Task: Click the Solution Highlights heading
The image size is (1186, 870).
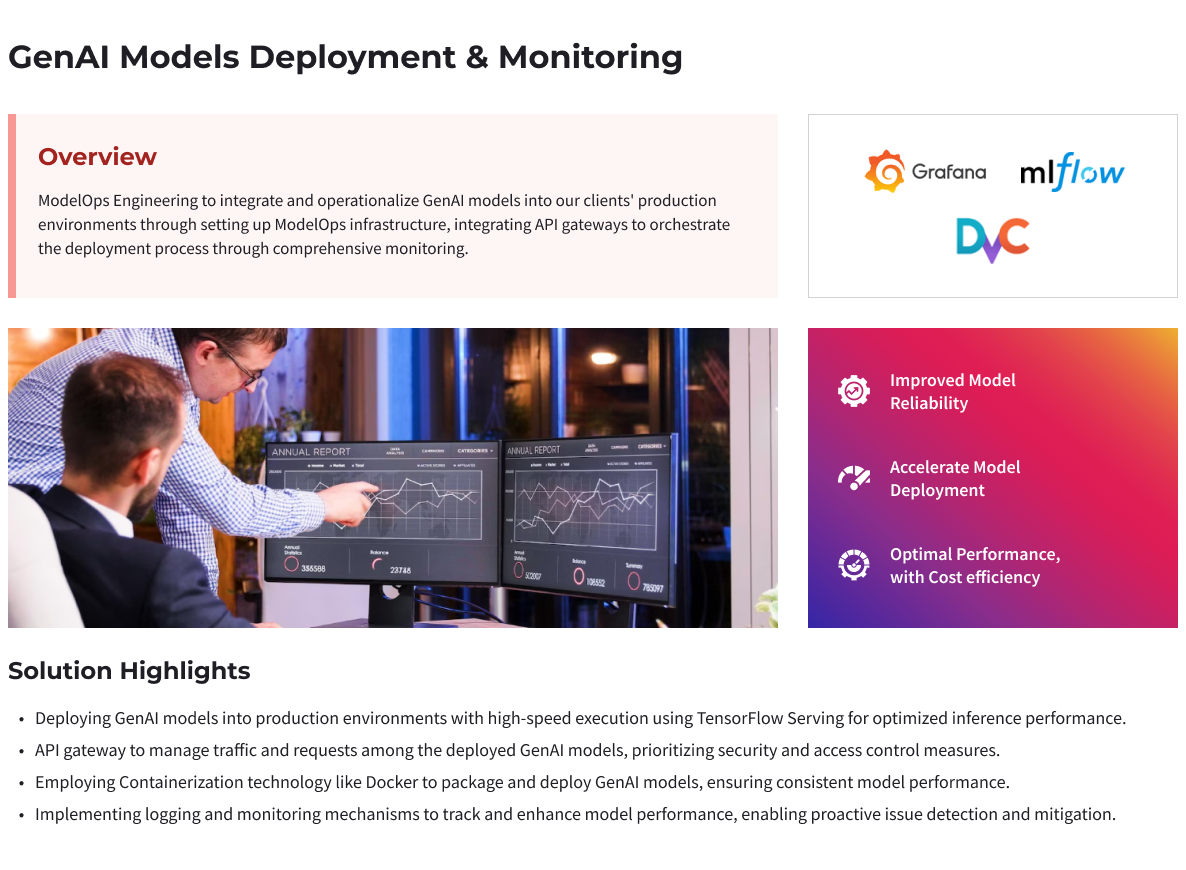Action: 130,670
